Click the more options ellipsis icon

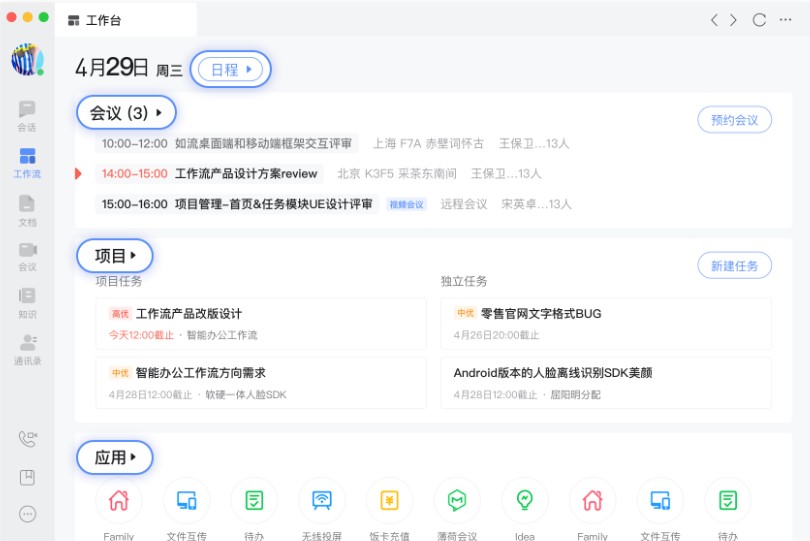(x=27, y=514)
